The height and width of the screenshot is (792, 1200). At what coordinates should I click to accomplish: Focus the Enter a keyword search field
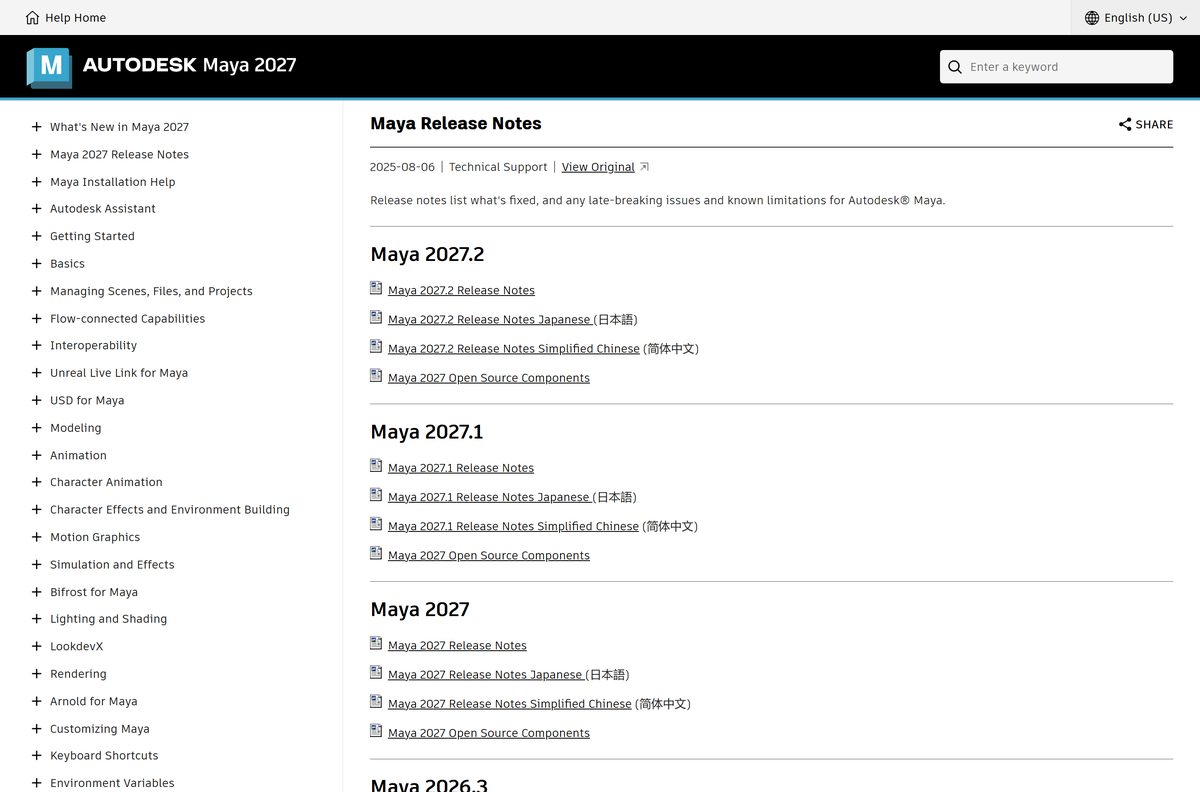pyautogui.click(x=1056, y=67)
